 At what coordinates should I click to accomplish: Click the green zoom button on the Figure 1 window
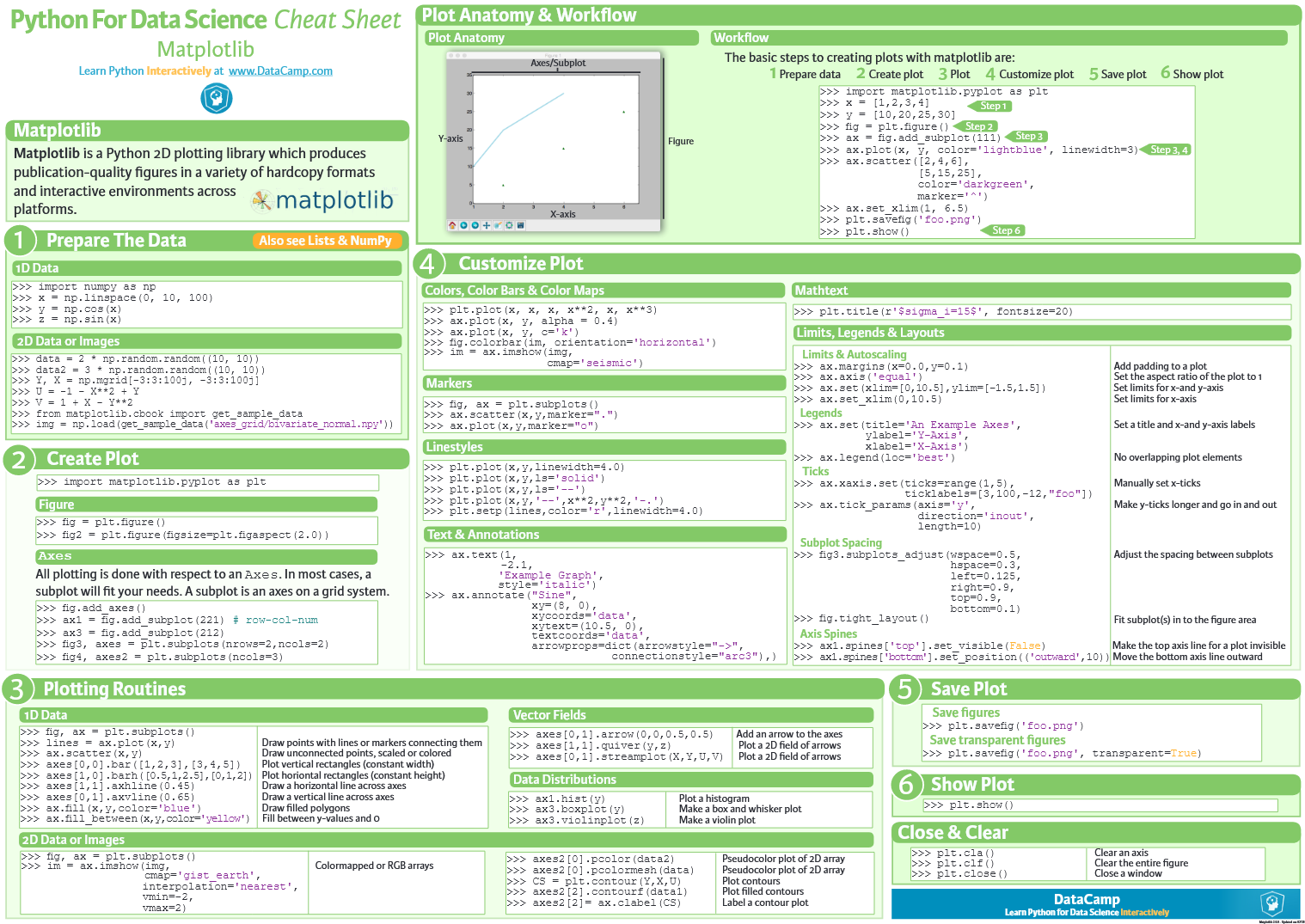[x=463, y=55]
